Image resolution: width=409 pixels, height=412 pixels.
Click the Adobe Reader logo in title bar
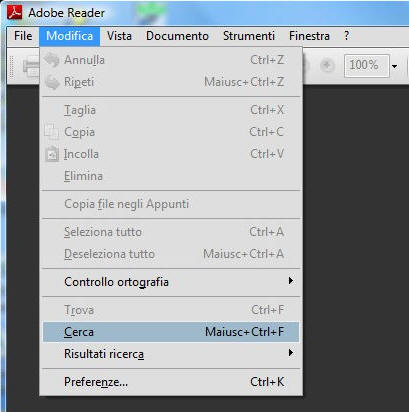[14, 13]
